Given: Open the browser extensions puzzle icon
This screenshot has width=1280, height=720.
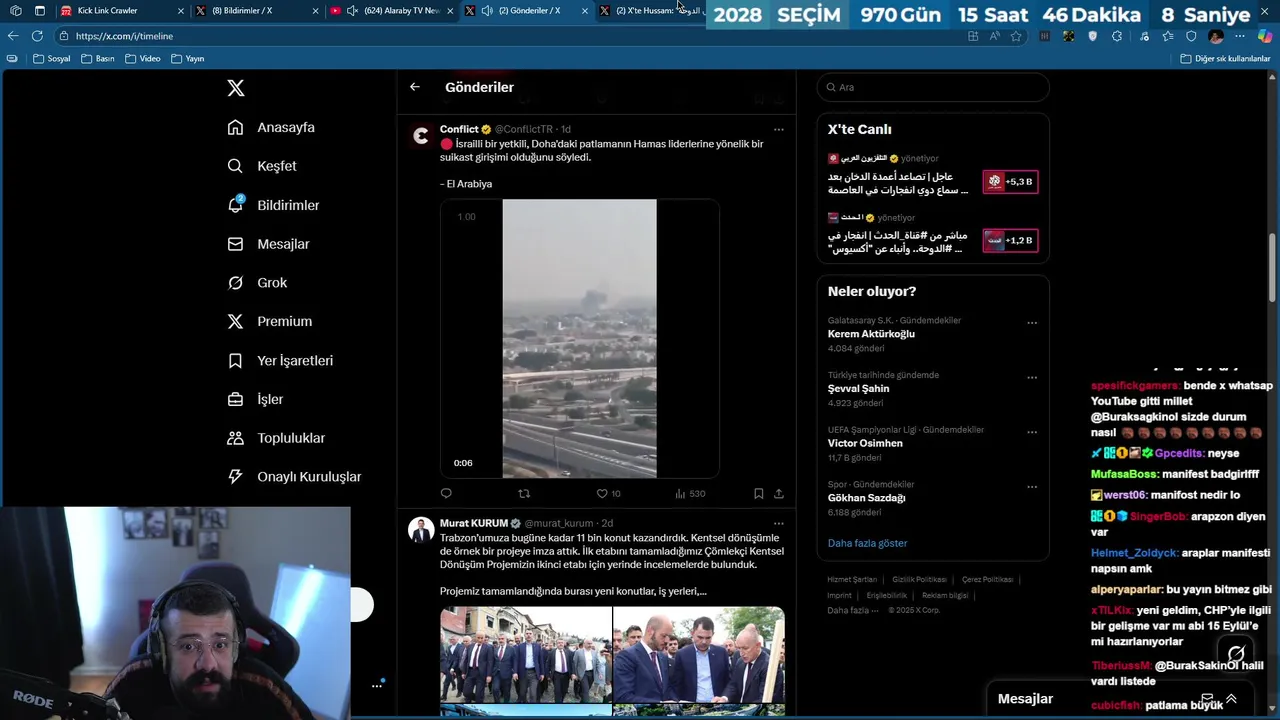Looking at the screenshot, I should click(x=1117, y=36).
